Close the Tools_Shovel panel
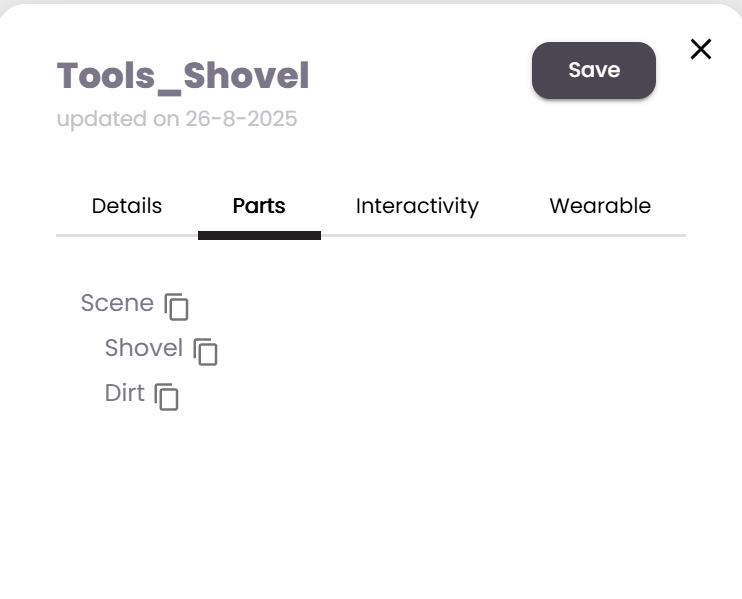 click(701, 49)
